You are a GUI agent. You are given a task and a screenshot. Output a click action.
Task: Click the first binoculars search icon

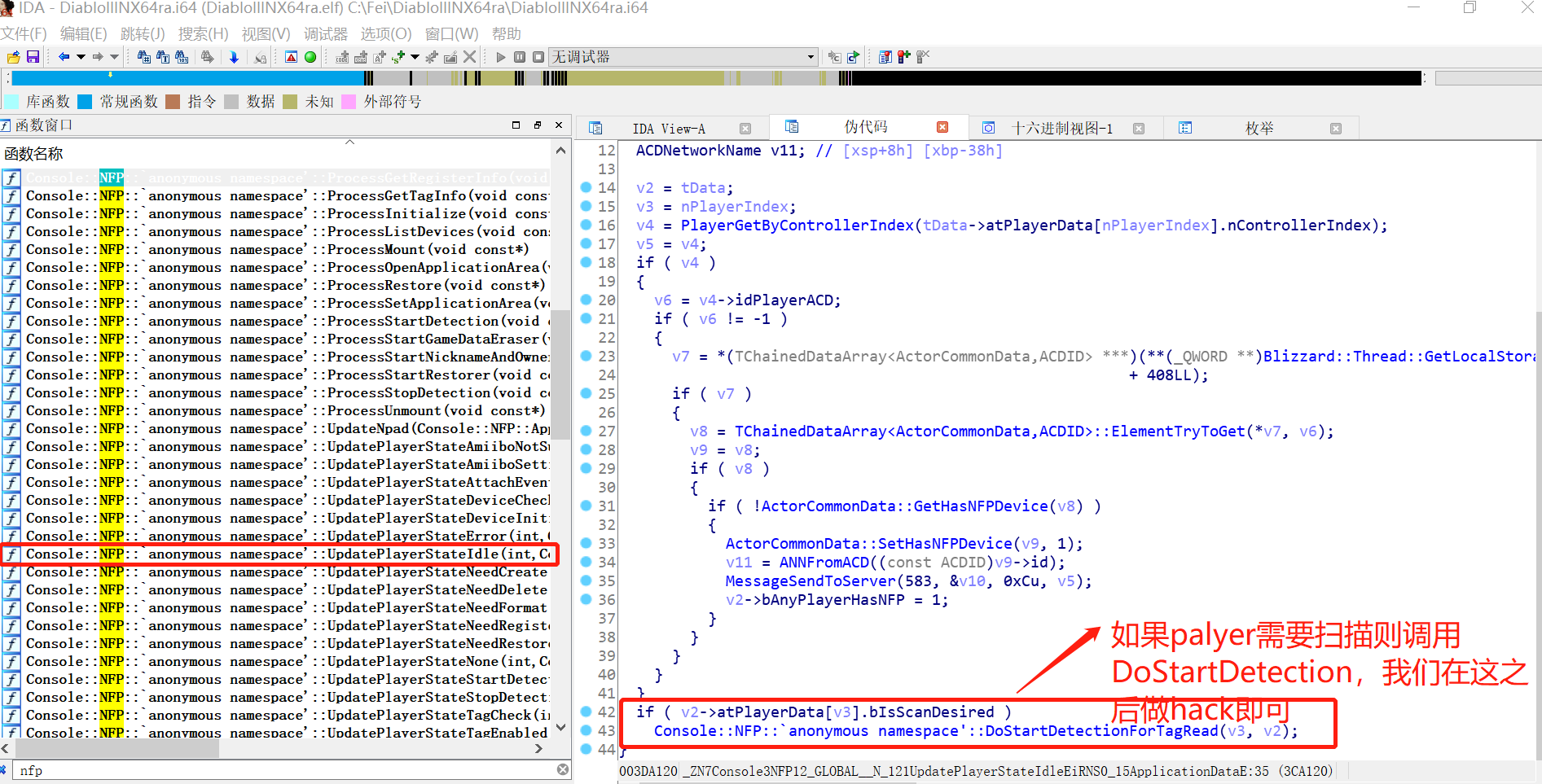(144, 57)
